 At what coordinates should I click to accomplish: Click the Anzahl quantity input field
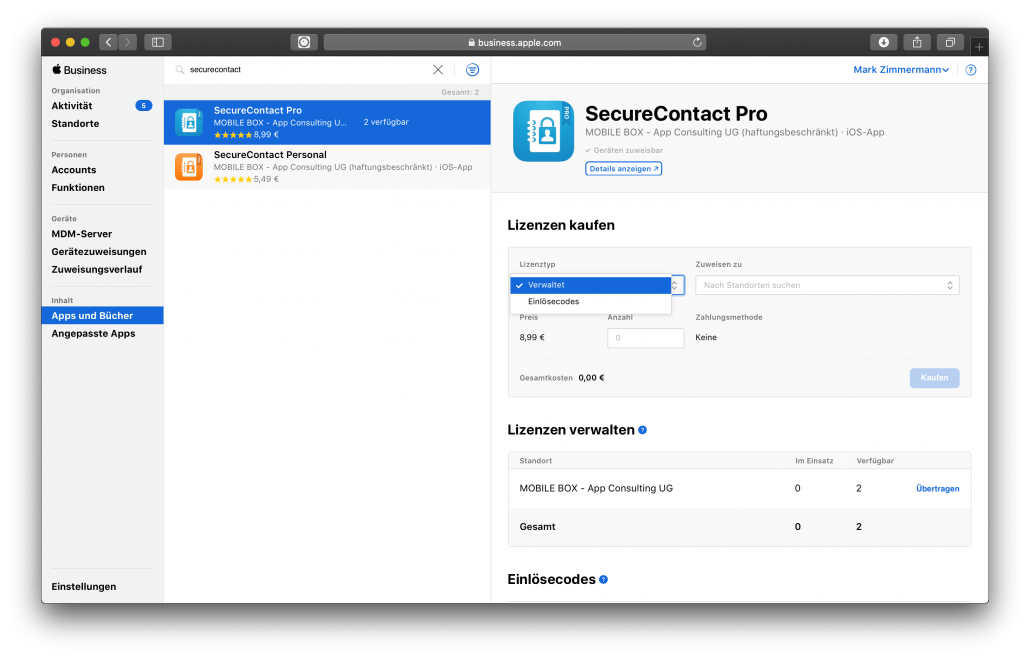(x=645, y=338)
